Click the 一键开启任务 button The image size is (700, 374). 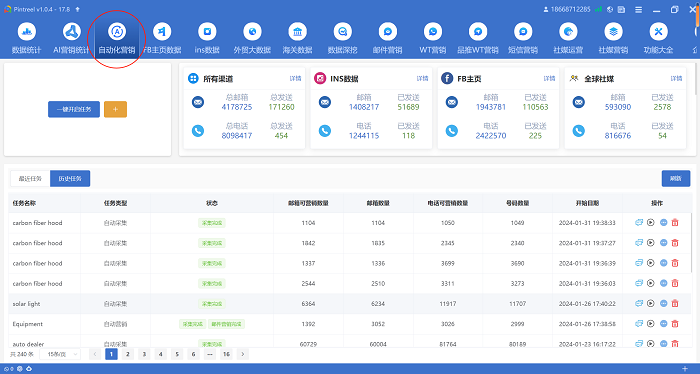[74, 109]
